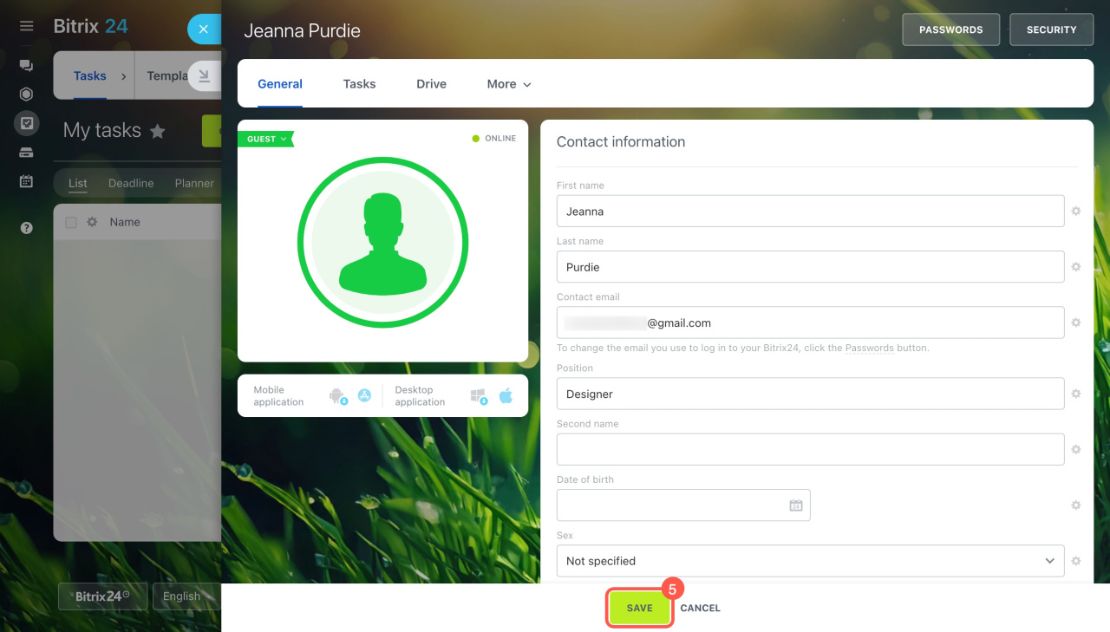The height and width of the screenshot is (632, 1110).
Task: Focus the Position field containing Designer
Action: 810,393
